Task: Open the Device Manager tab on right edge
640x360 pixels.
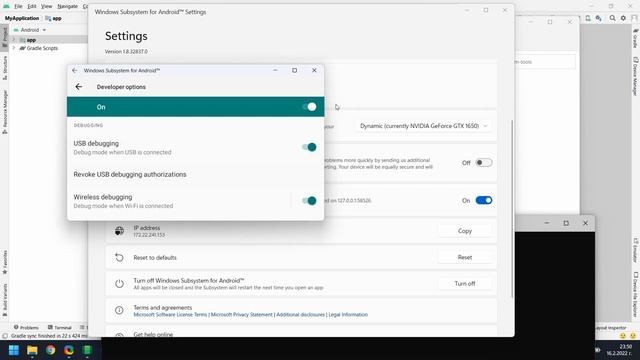Action: [636, 76]
